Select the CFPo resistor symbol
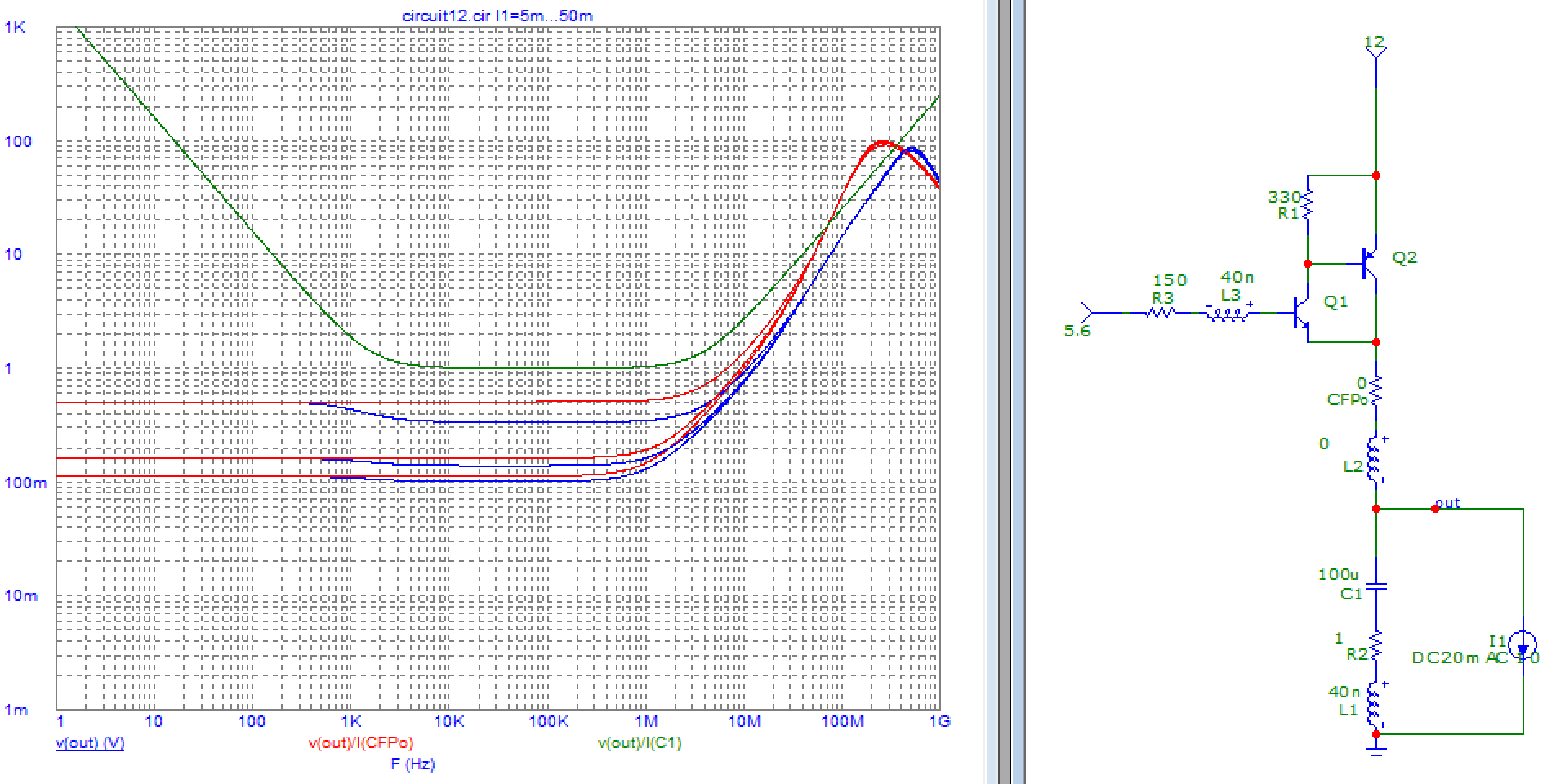1556x784 pixels. click(1375, 391)
